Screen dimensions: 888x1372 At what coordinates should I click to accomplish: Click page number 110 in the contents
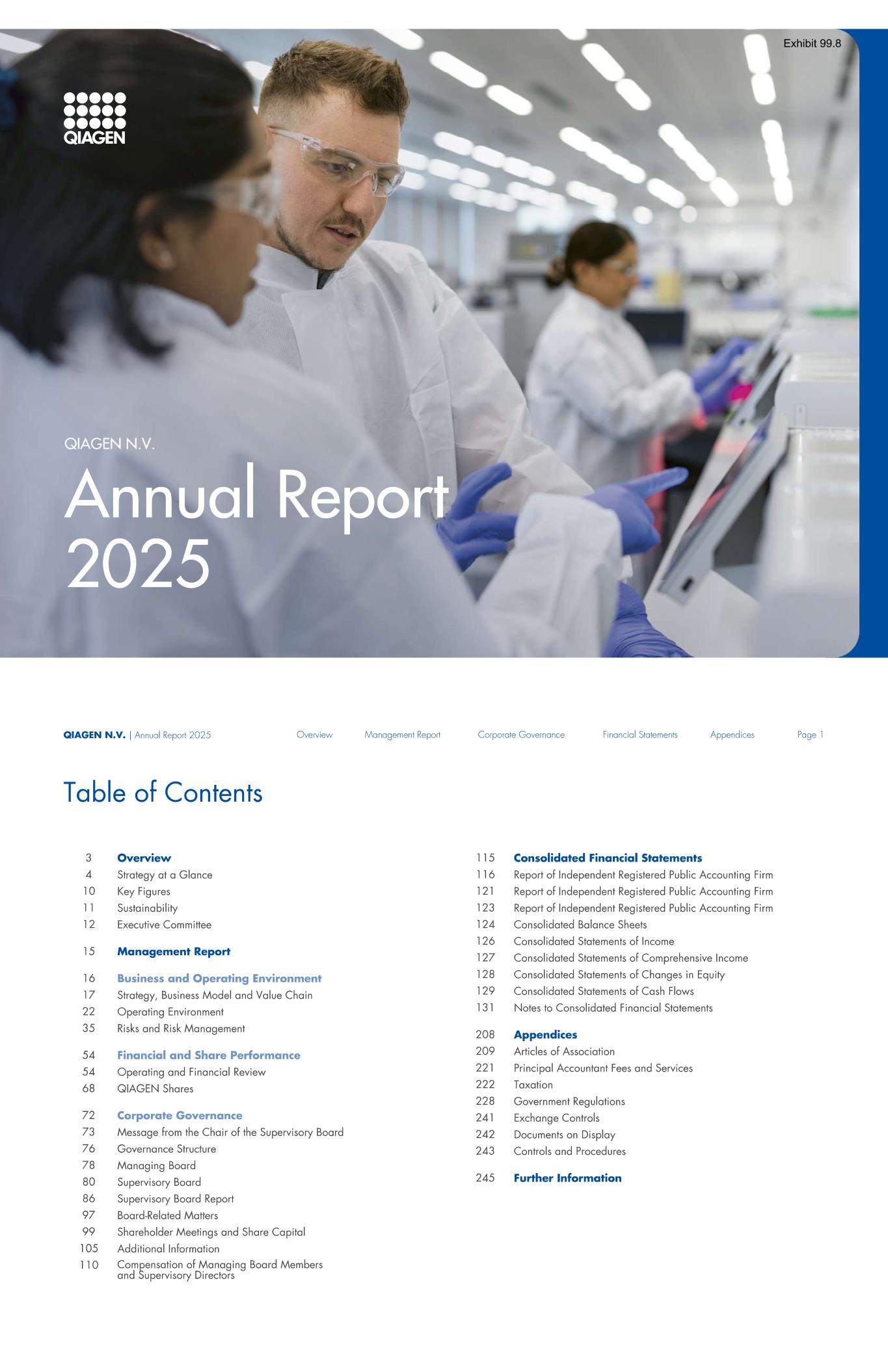tap(89, 1265)
